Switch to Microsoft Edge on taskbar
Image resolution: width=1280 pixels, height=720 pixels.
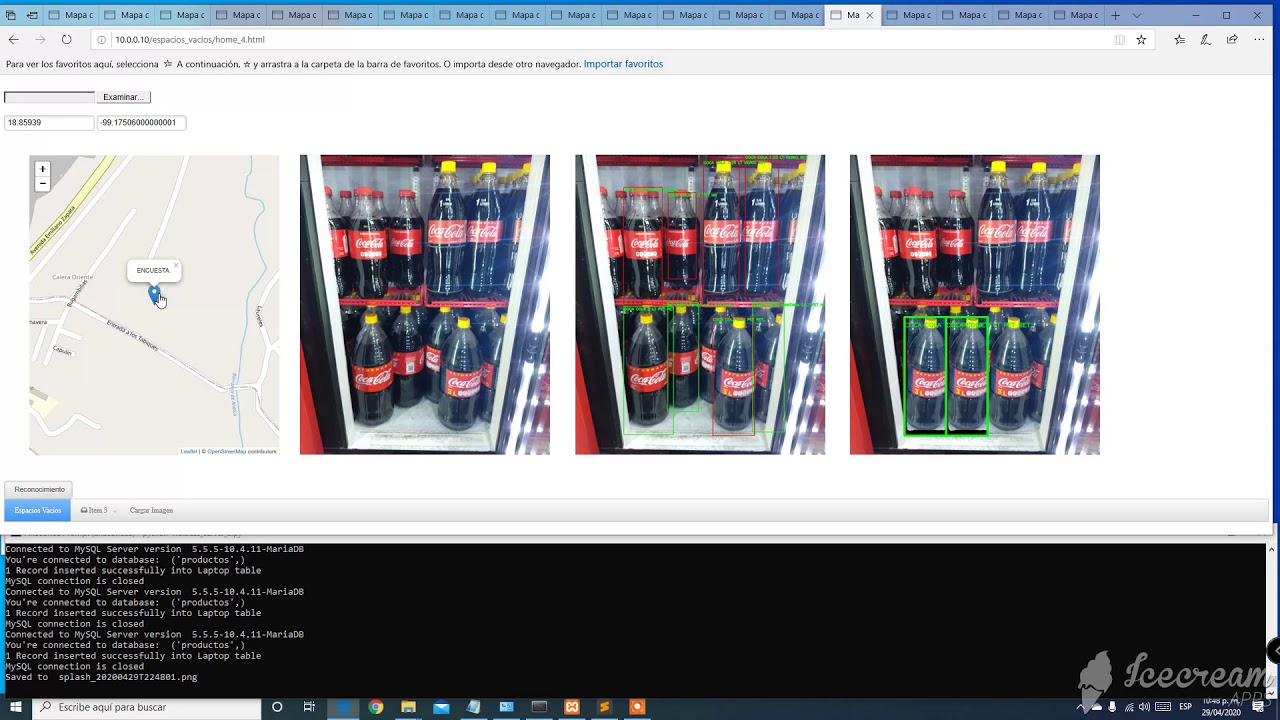[343, 707]
